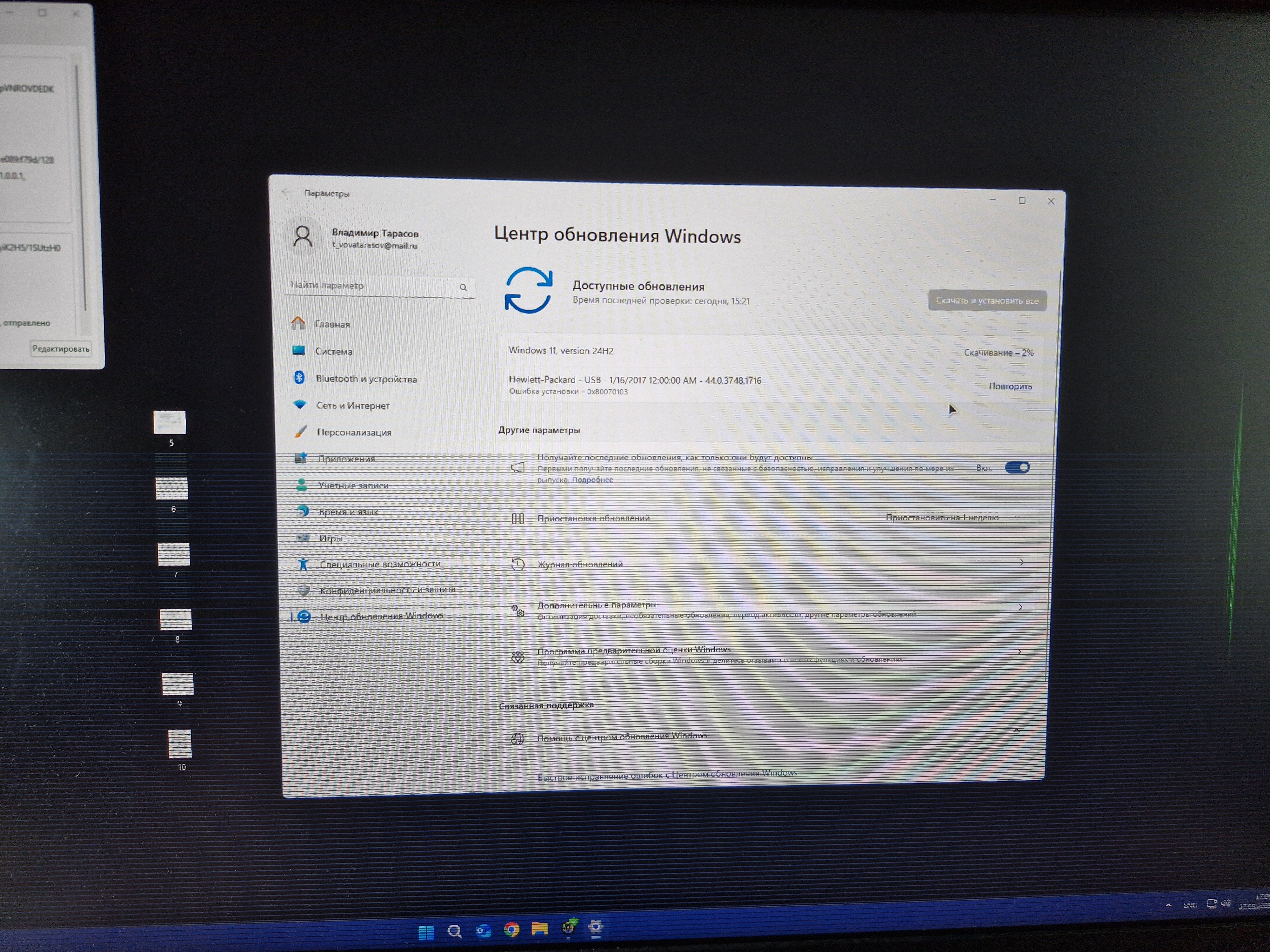Toggle the get latest updates switch

pyautogui.click(x=1017, y=468)
